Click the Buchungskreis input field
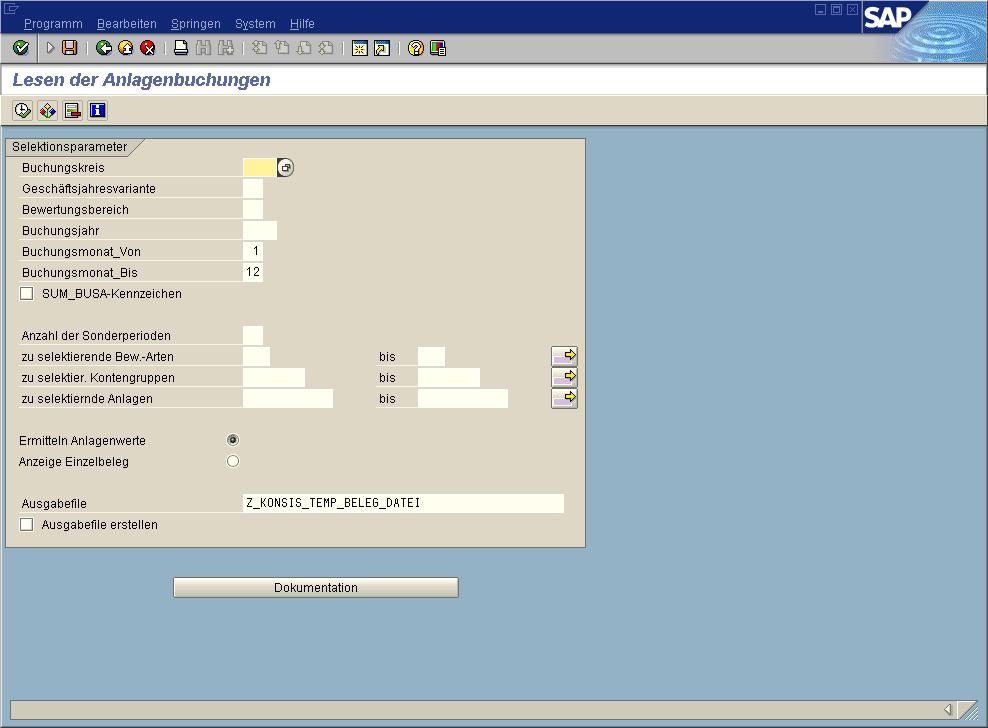The width and height of the screenshot is (988, 728). [259, 168]
